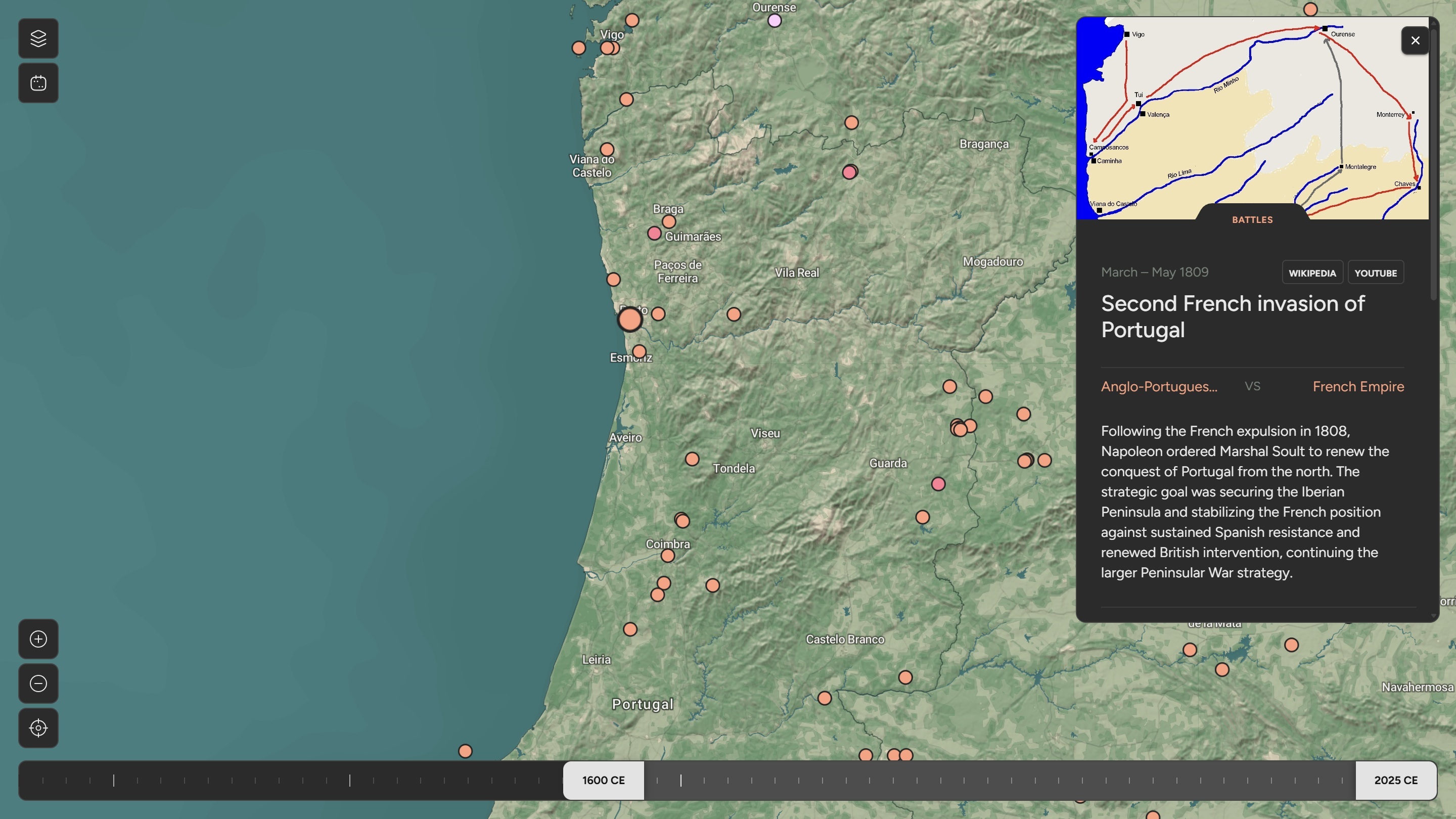The image size is (1456, 819).
Task: Click the tall timeline tick after 1600 CE
Action: (x=680, y=780)
